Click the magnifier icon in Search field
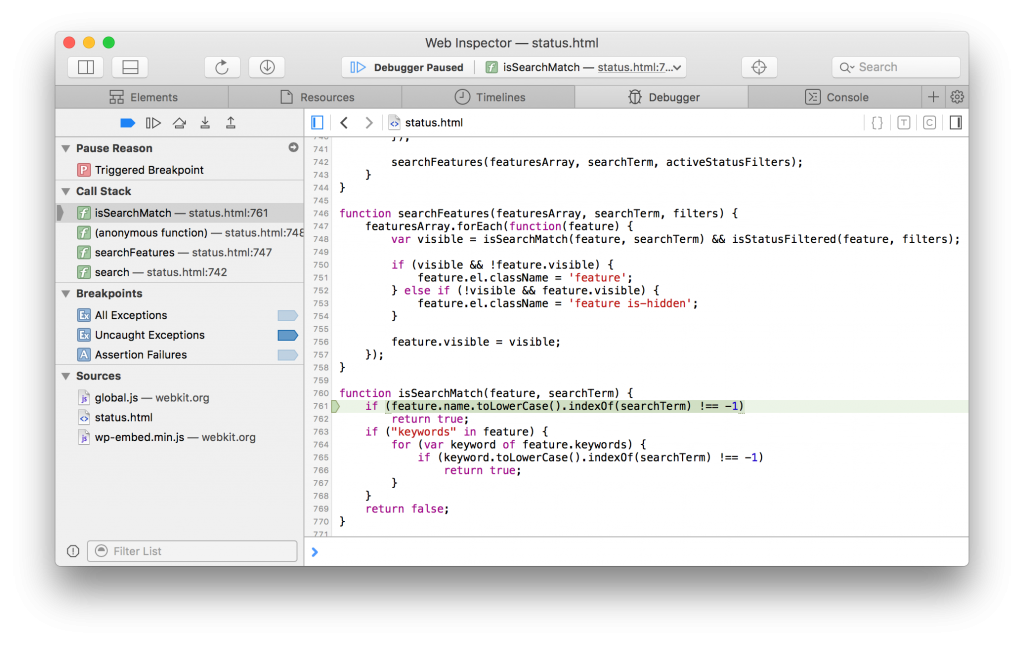The image size is (1024, 645). pos(846,67)
